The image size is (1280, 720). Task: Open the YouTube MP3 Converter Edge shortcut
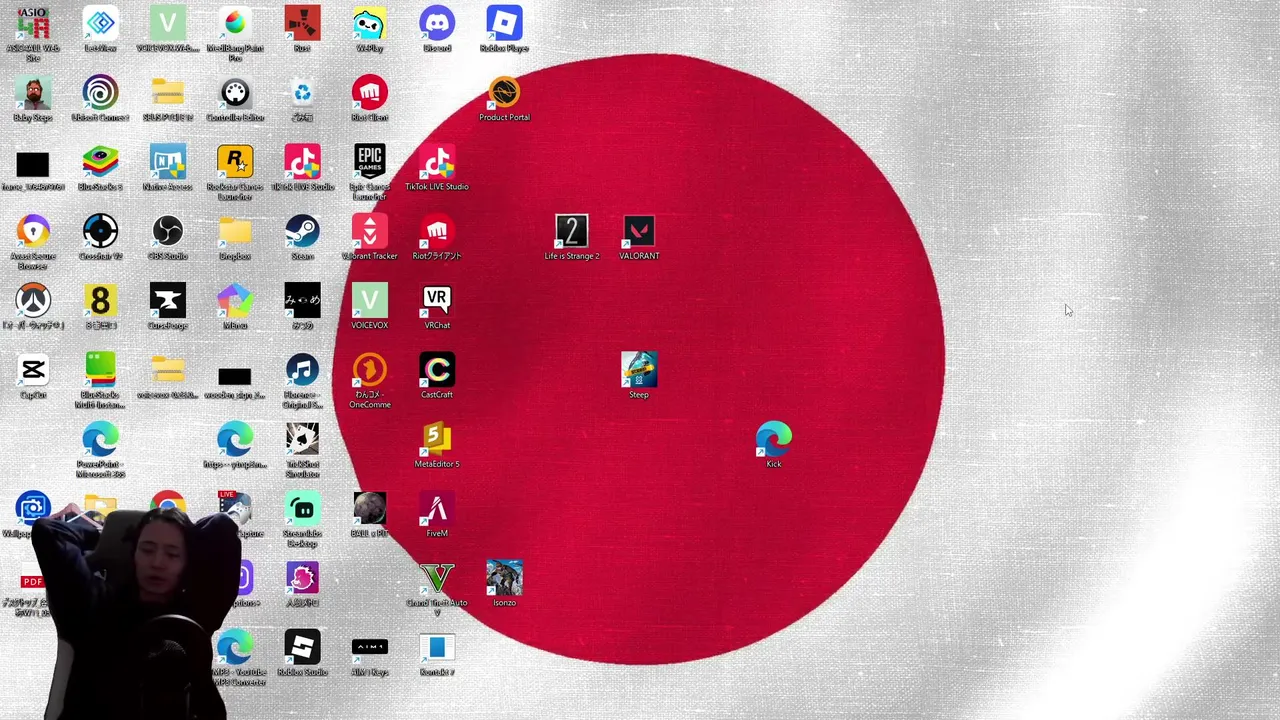[x=235, y=648]
